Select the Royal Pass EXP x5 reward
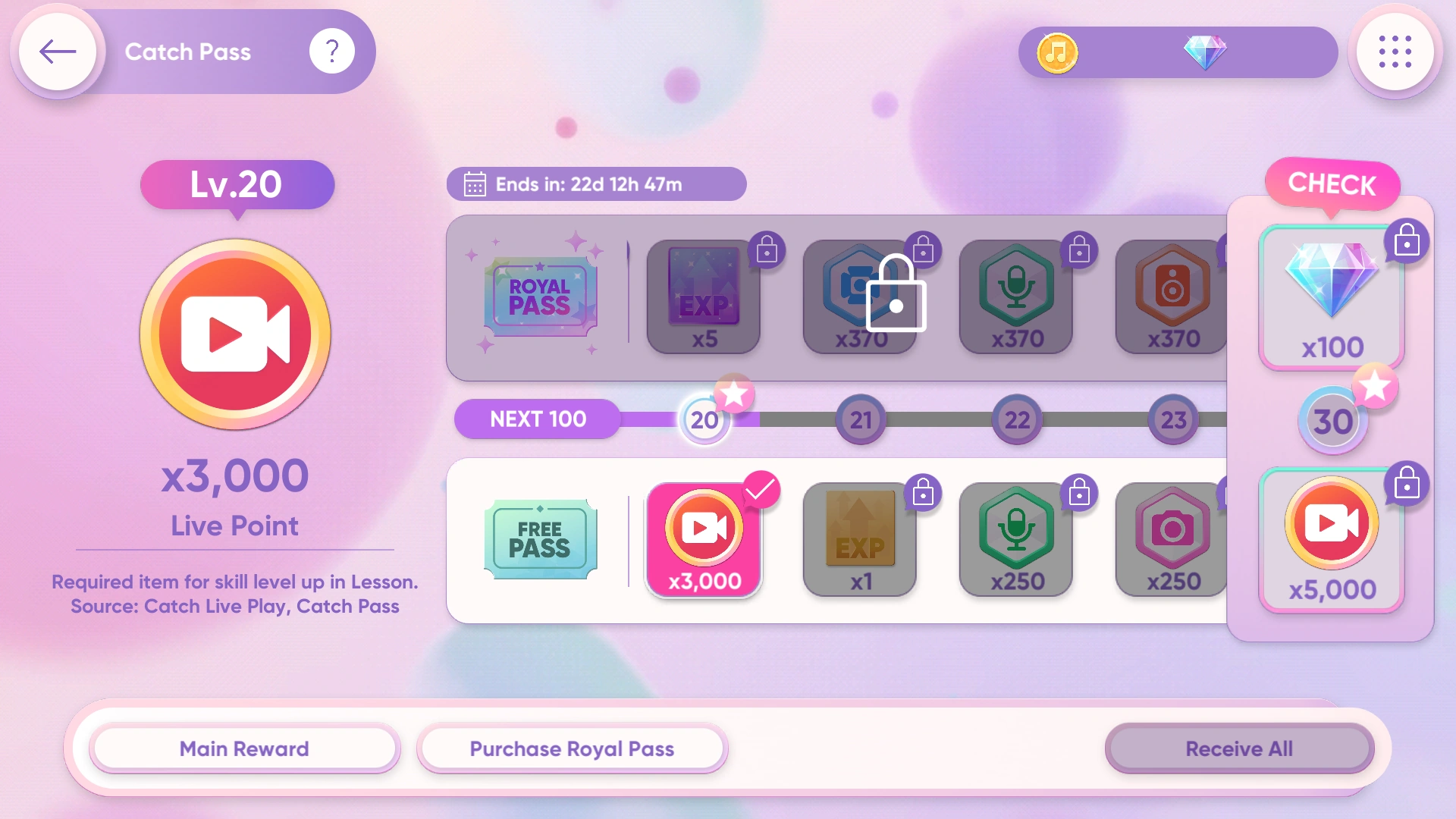 click(x=704, y=297)
